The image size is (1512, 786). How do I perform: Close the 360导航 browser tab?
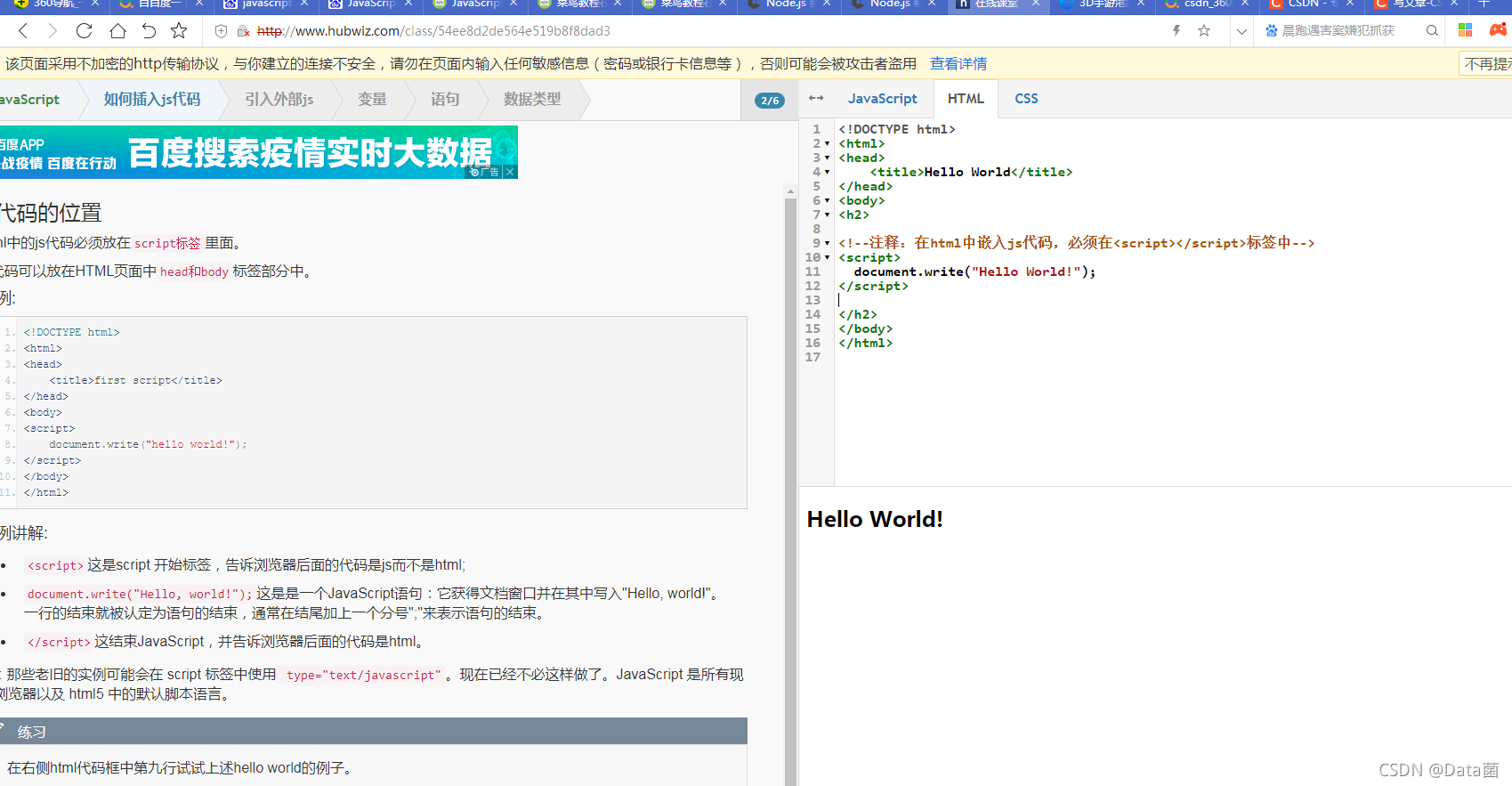pyautogui.click(x=94, y=4)
